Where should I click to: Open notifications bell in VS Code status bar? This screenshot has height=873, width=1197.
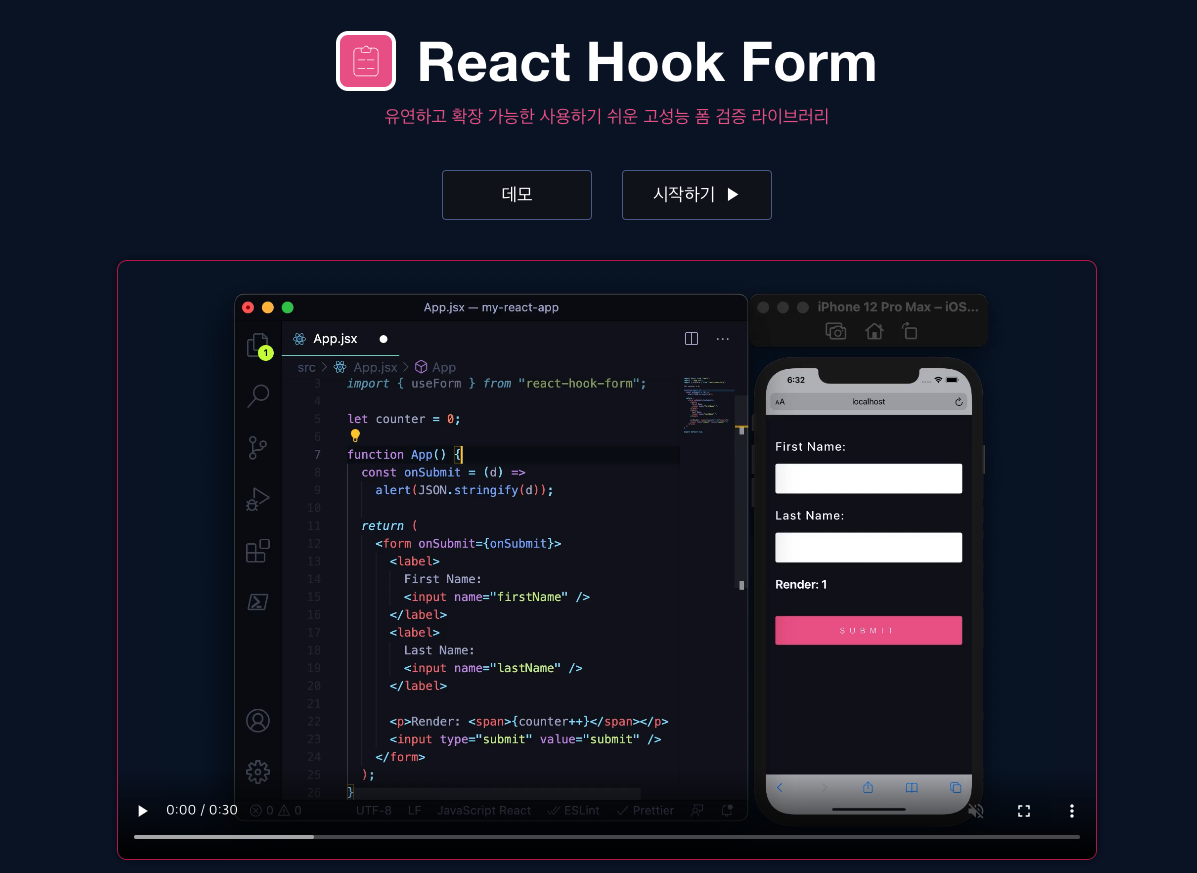pyautogui.click(x=728, y=810)
